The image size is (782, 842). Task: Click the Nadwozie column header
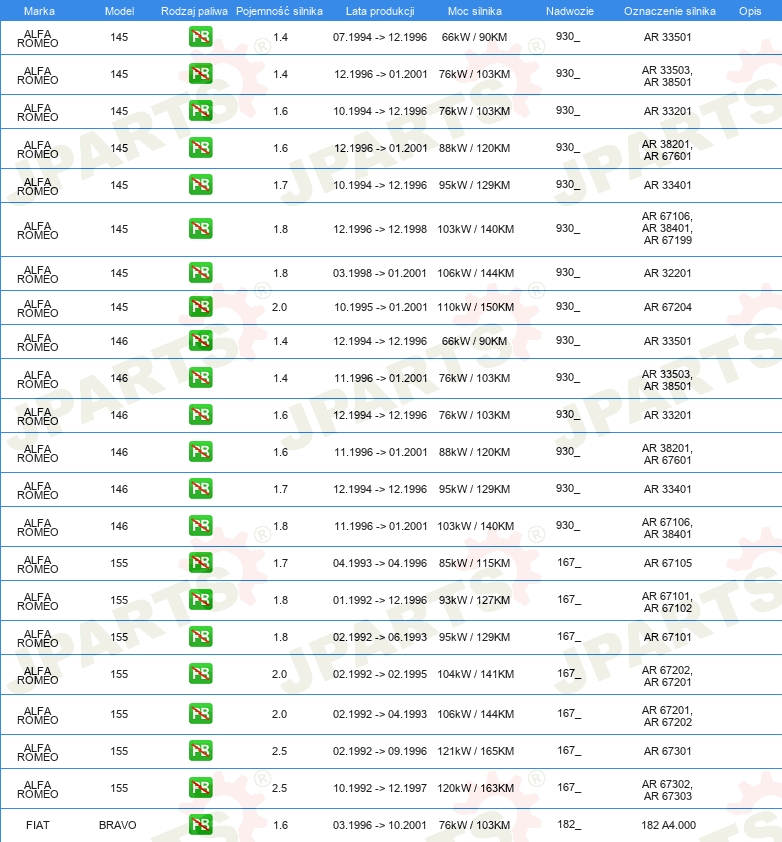pos(570,11)
